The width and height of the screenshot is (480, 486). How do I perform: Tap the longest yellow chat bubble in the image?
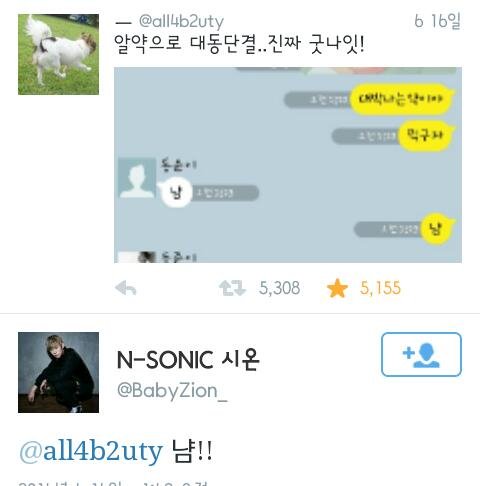[402, 99]
